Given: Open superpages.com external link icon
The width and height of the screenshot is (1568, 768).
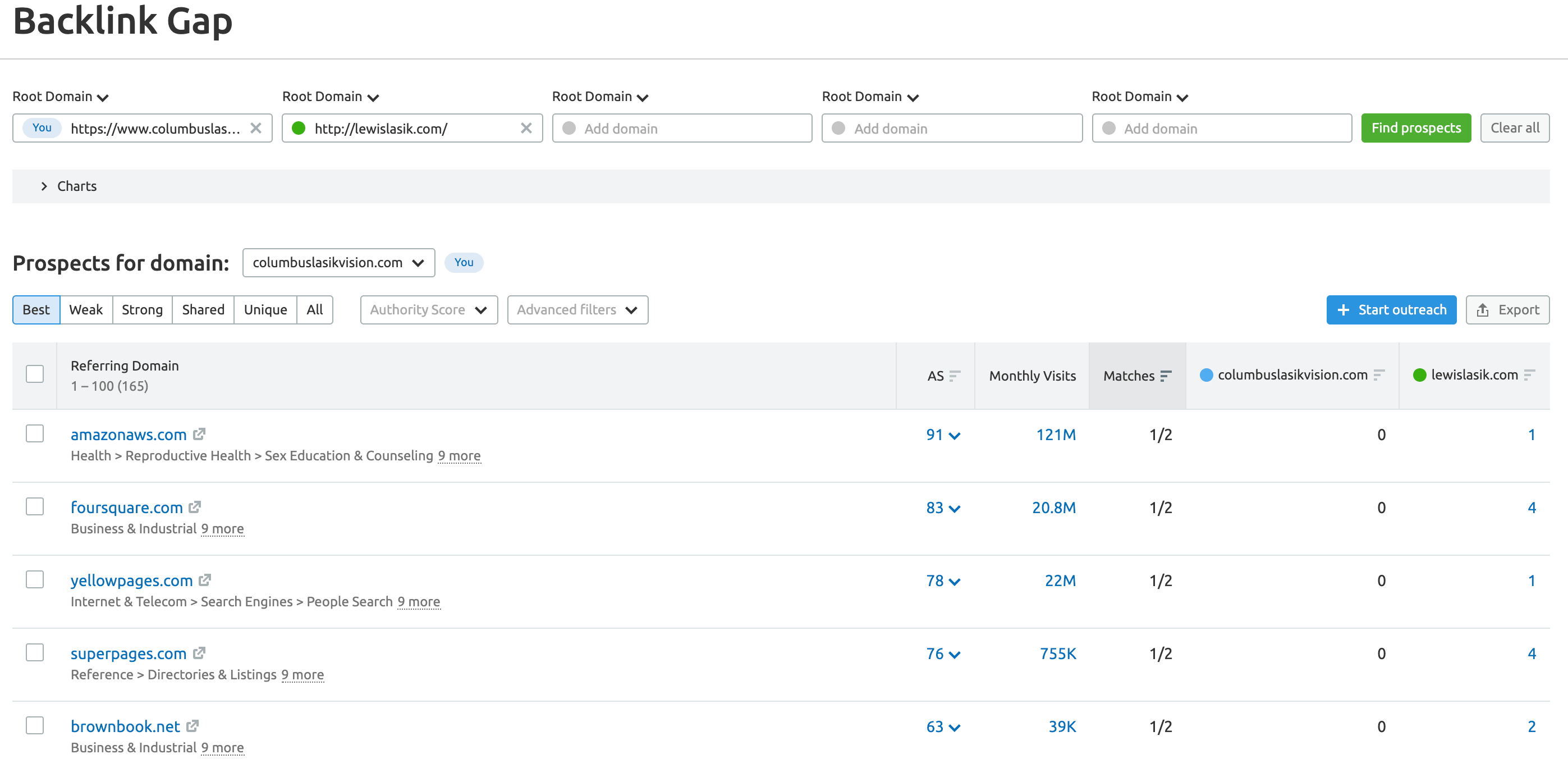Looking at the screenshot, I should 199,653.
